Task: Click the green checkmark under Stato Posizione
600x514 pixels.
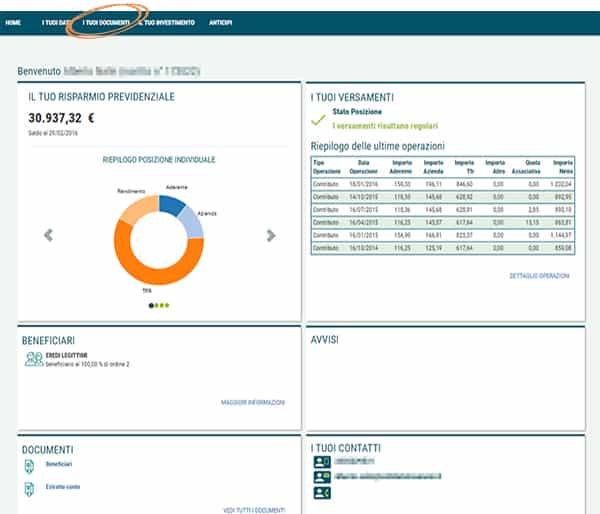Action: [x=318, y=120]
